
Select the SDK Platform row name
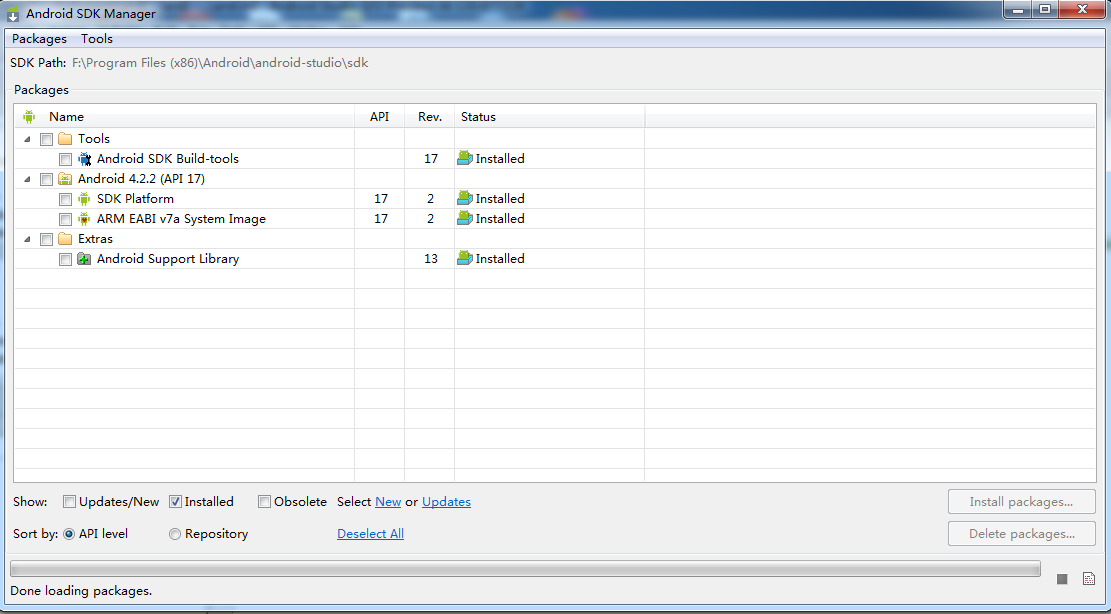[135, 199]
